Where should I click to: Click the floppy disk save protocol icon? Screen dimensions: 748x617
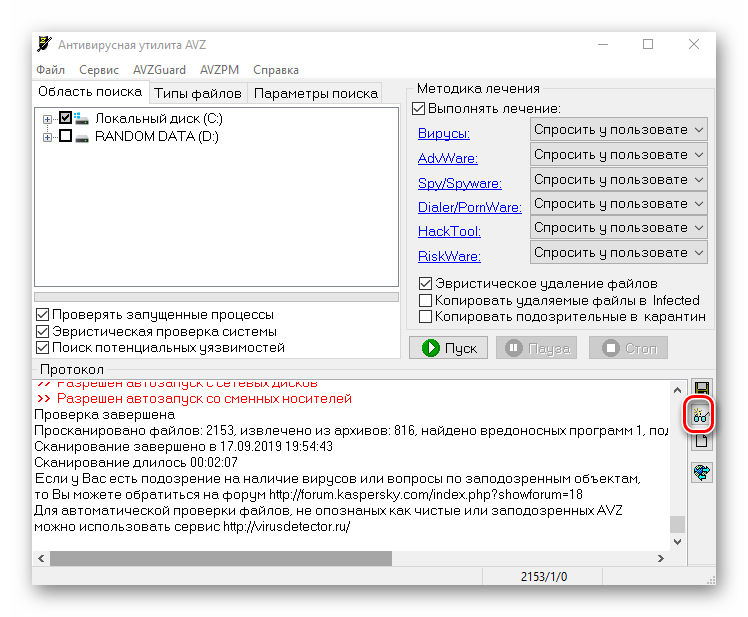click(x=701, y=388)
